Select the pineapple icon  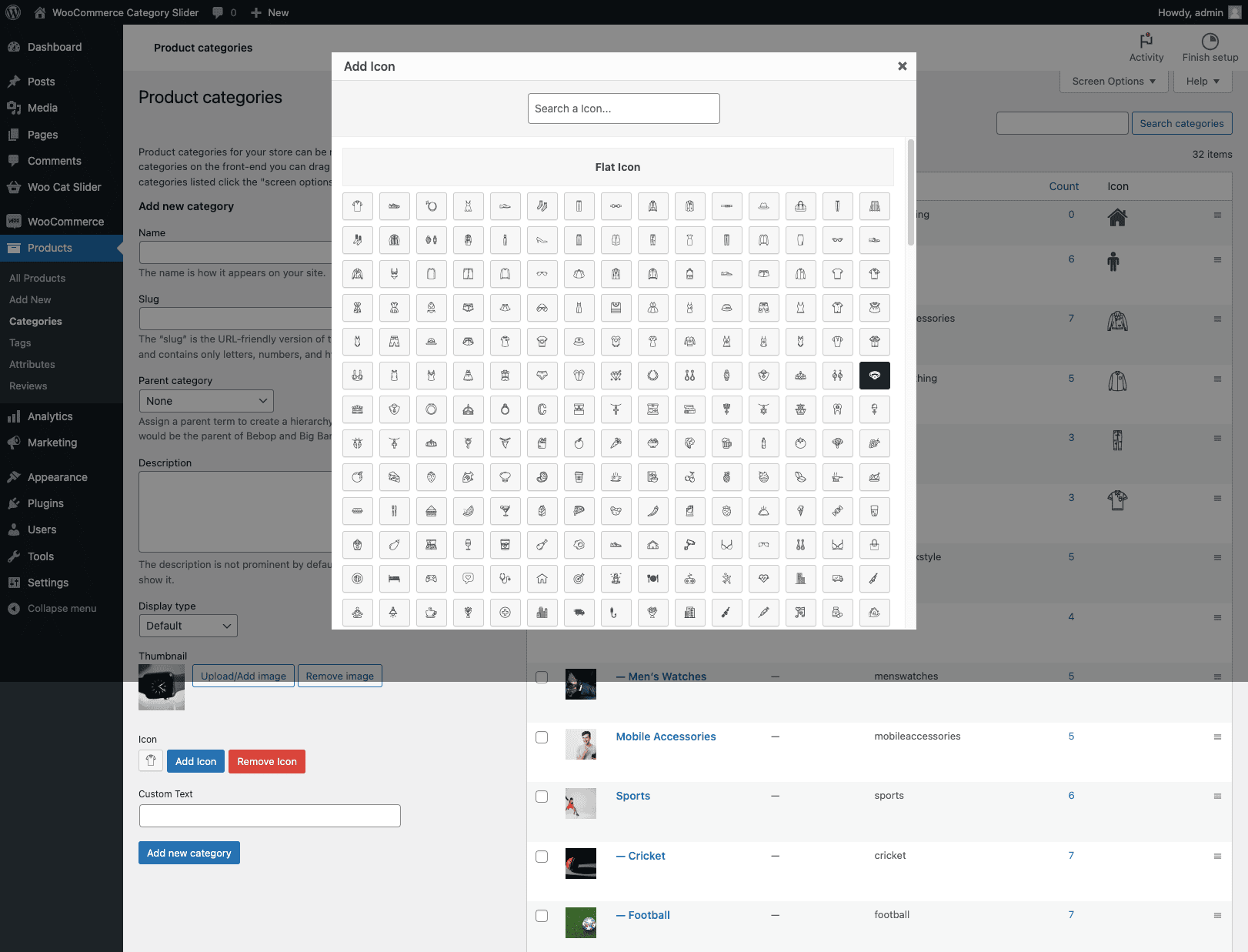(726, 477)
